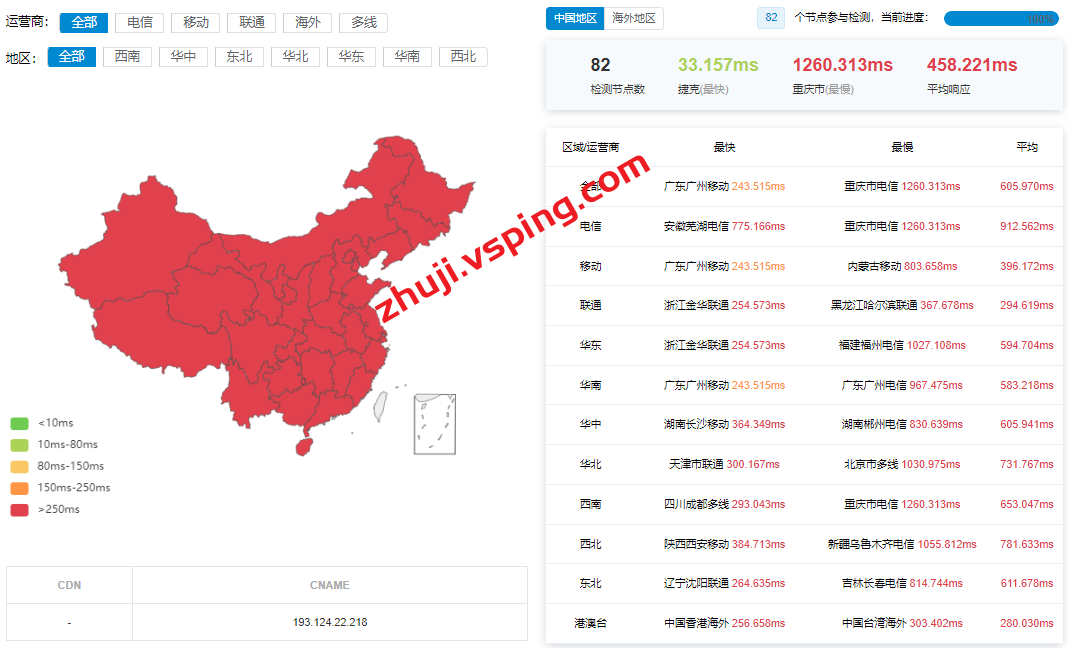Select the 电信 carrier filter

click(x=140, y=22)
